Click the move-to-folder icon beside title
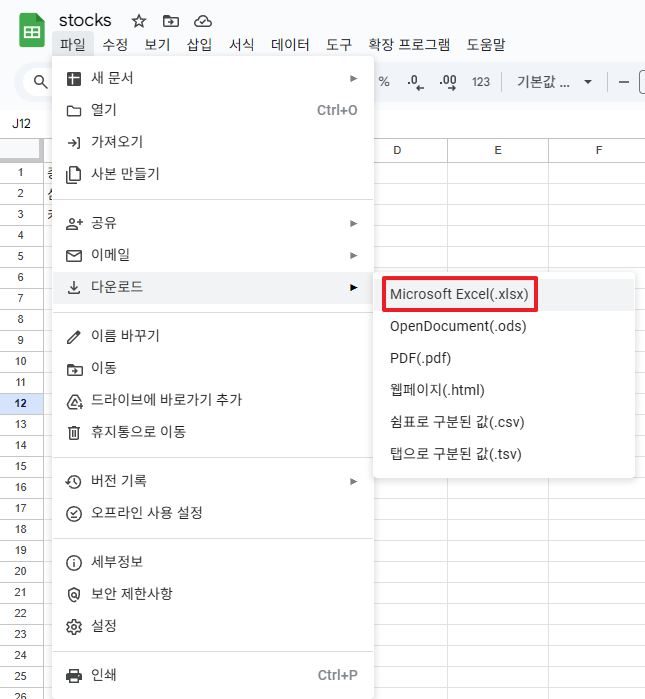Screen dimensions: 645x699 pyautogui.click(x=171, y=21)
